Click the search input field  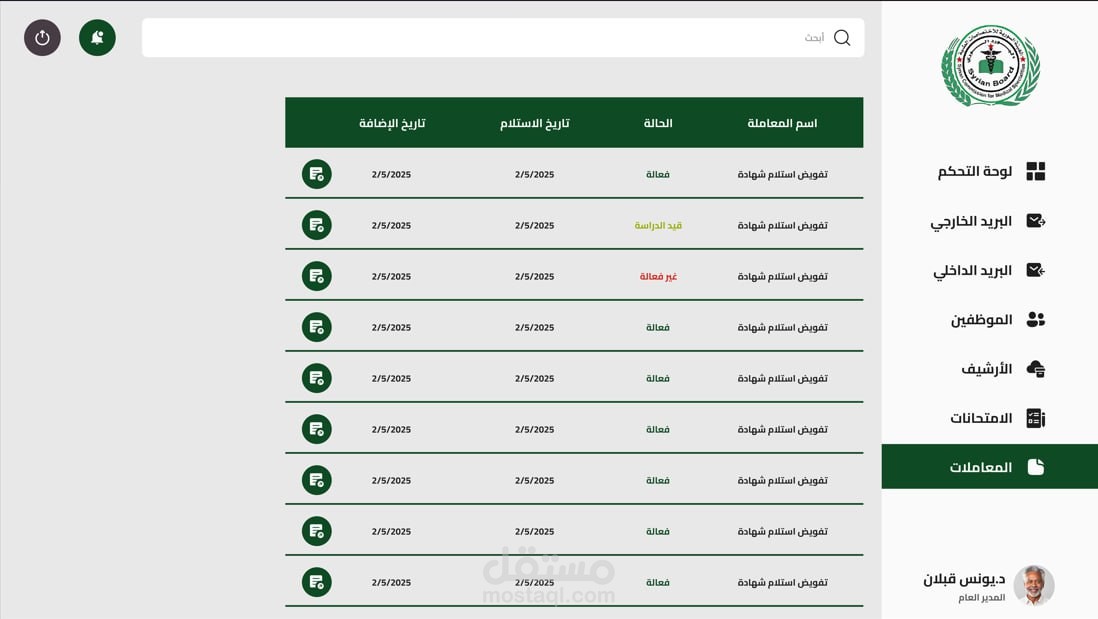click(480, 38)
